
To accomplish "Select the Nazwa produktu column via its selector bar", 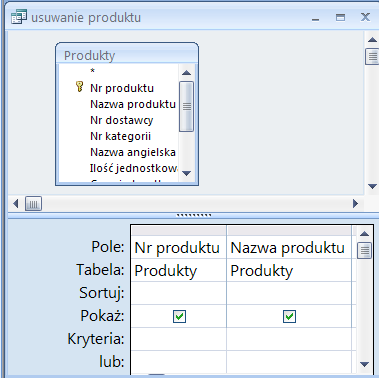I will click(289, 231).
